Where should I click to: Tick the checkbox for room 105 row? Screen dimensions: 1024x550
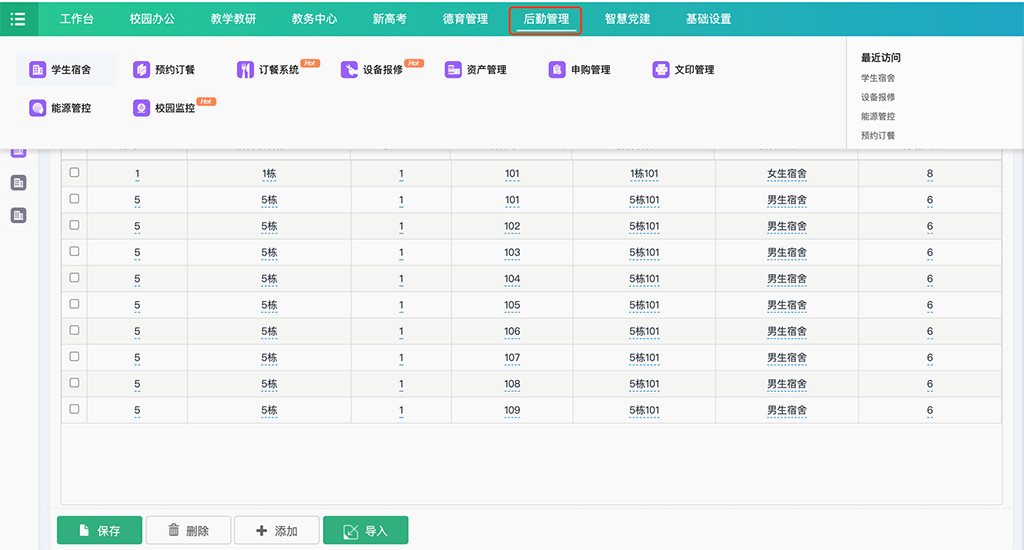click(74, 304)
